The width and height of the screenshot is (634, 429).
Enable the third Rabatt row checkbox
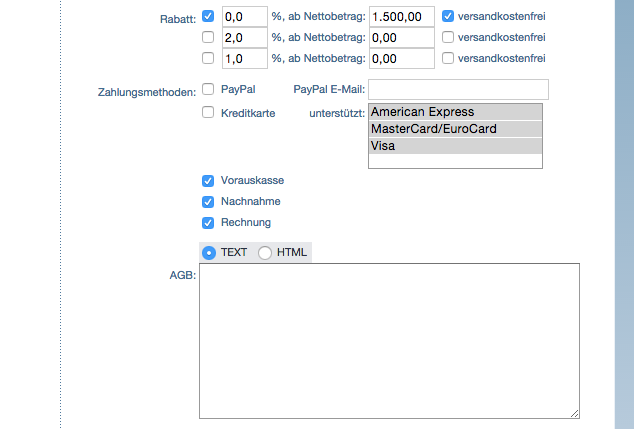click(x=208, y=58)
